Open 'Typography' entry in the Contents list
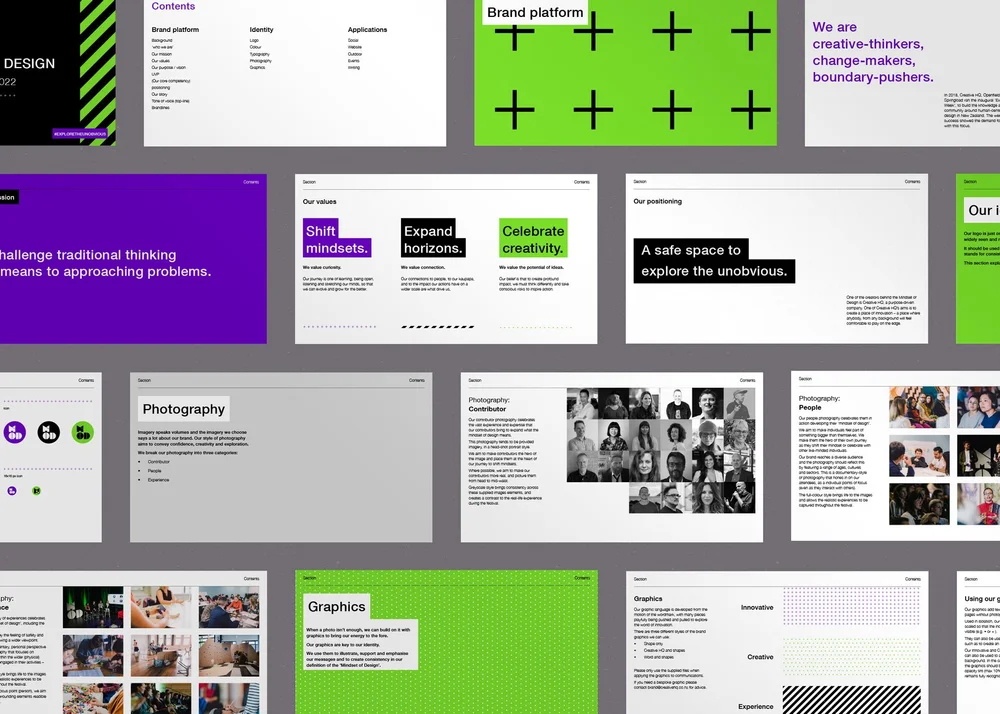Screen dimensions: 1000x714 pyautogui.click(x=260, y=54)
